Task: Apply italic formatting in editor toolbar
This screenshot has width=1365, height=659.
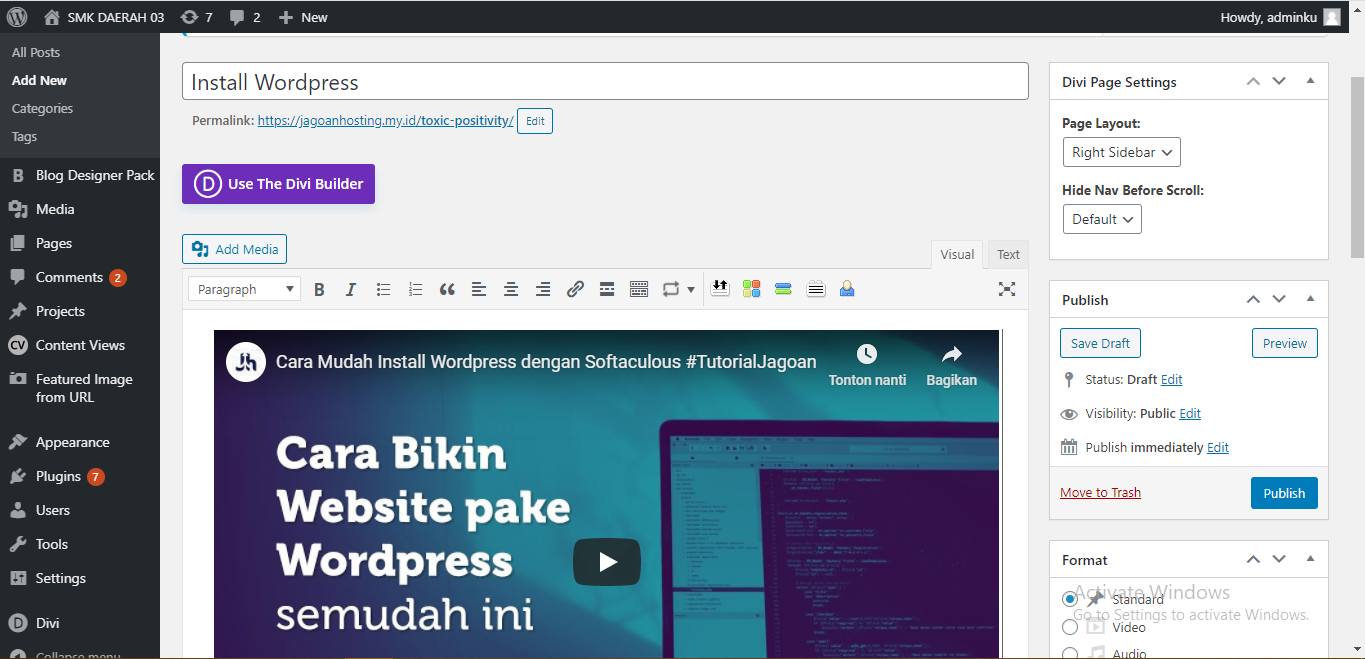Action: point(351,289)
